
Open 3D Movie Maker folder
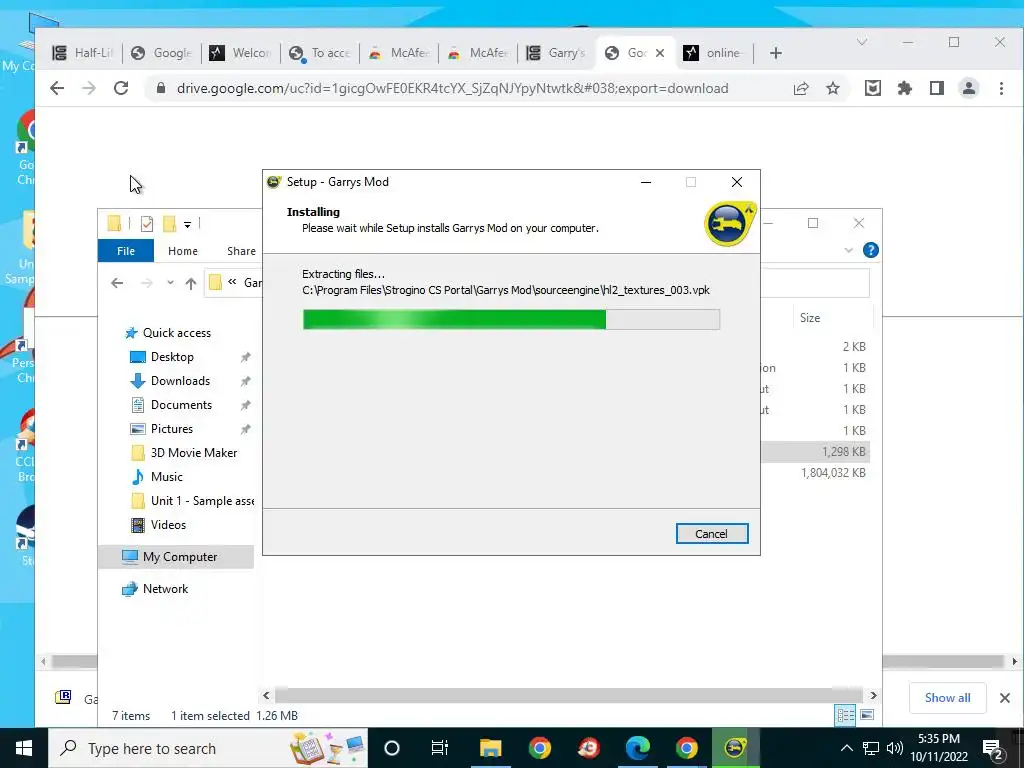pos(184,453)
